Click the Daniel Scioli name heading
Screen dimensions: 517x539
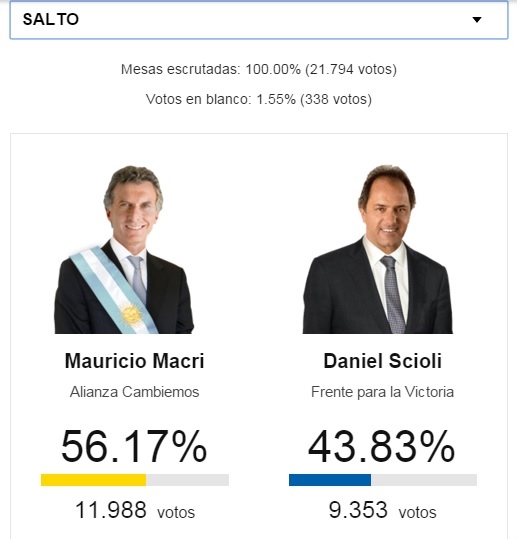pyautogui.click(x=383, y=361)
